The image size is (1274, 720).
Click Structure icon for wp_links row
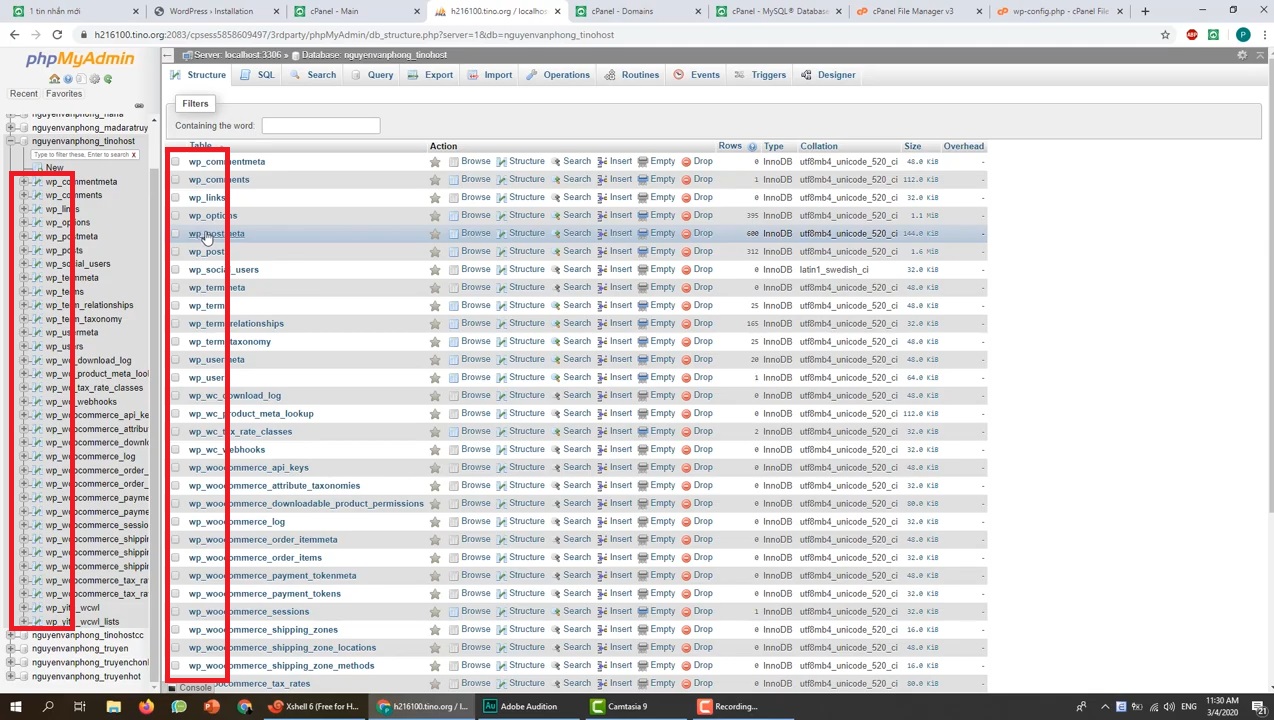502,198
